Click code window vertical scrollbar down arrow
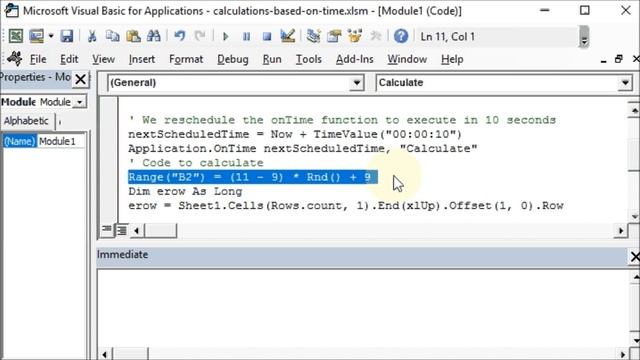Image resolution: width=640 pixels, height=360 pixels. coord(634,217)
